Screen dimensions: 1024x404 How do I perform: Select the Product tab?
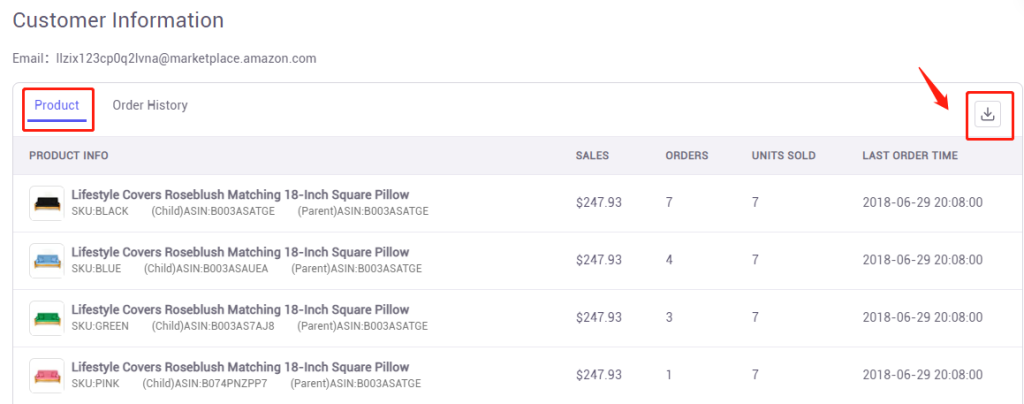point(57,105)
